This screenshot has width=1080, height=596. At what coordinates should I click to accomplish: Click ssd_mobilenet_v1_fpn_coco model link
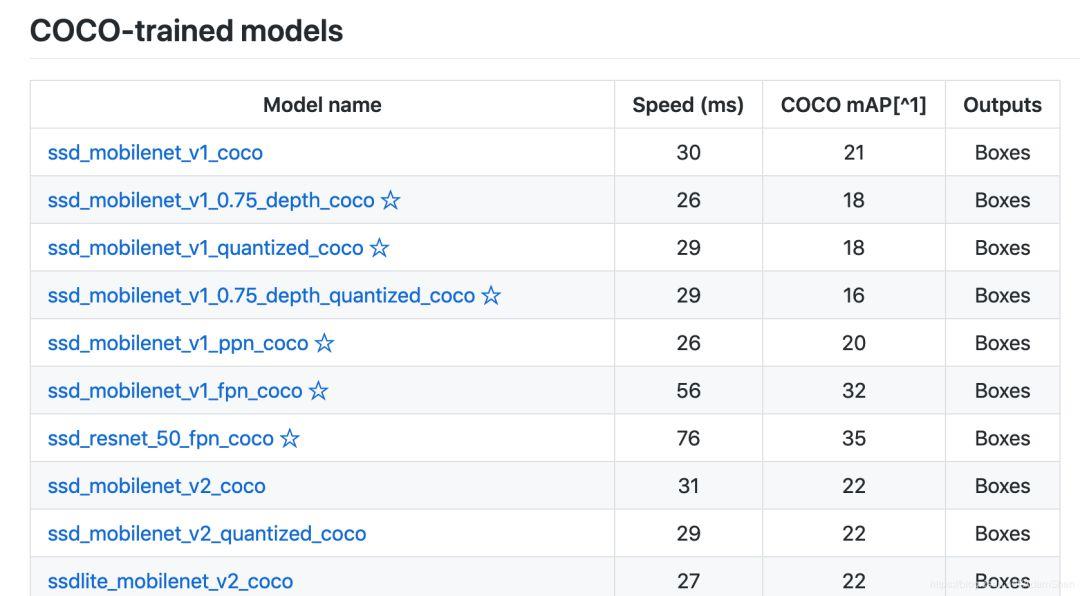point(175,391)
